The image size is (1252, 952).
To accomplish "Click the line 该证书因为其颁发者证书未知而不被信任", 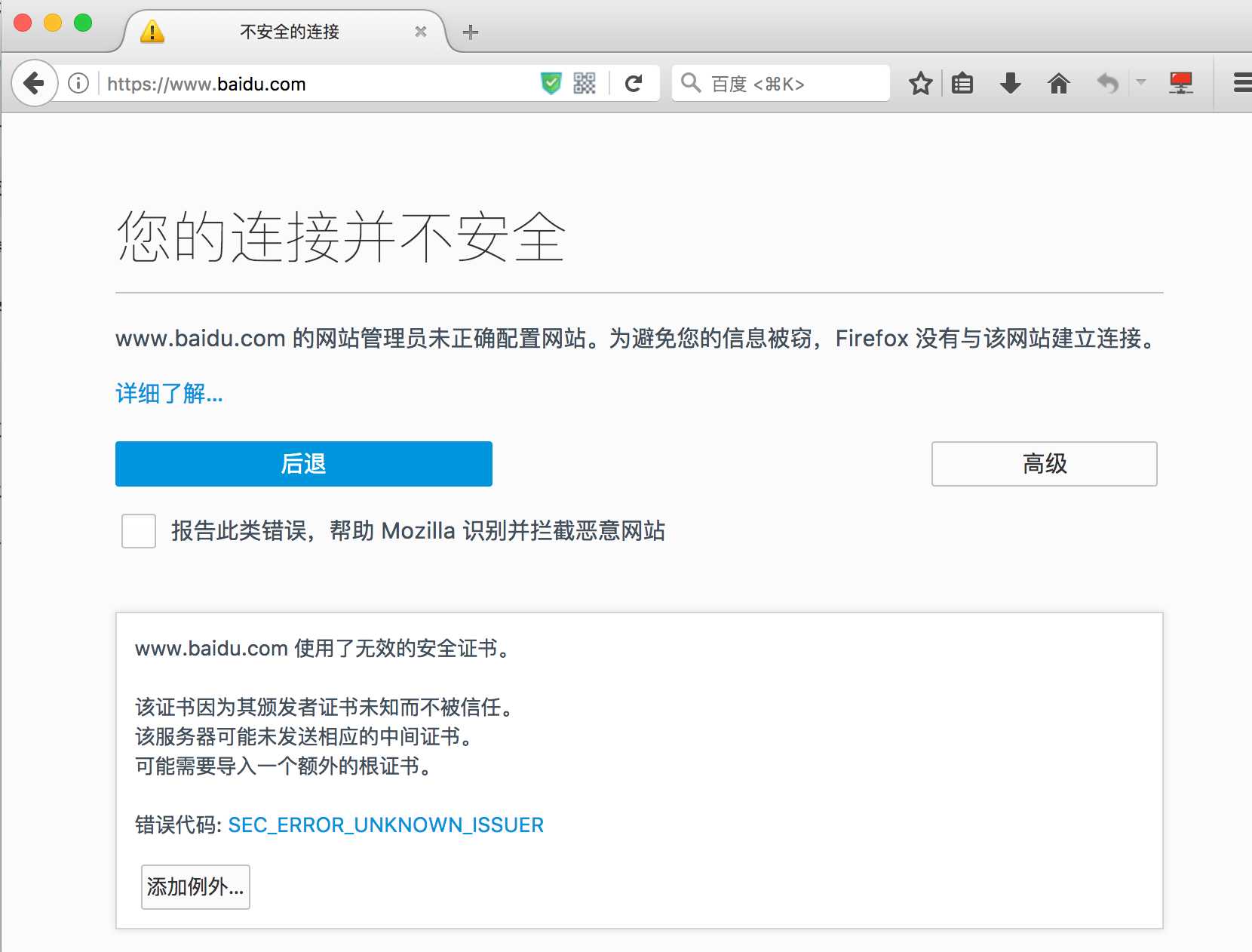I will 325,707.
